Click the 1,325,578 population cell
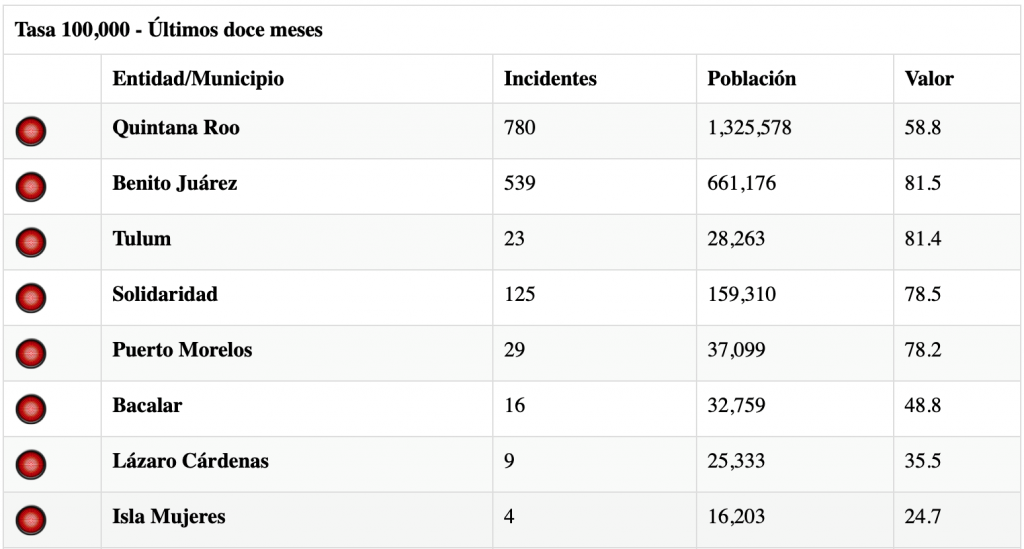The image size is (1024, 549). tap(750, 129)
